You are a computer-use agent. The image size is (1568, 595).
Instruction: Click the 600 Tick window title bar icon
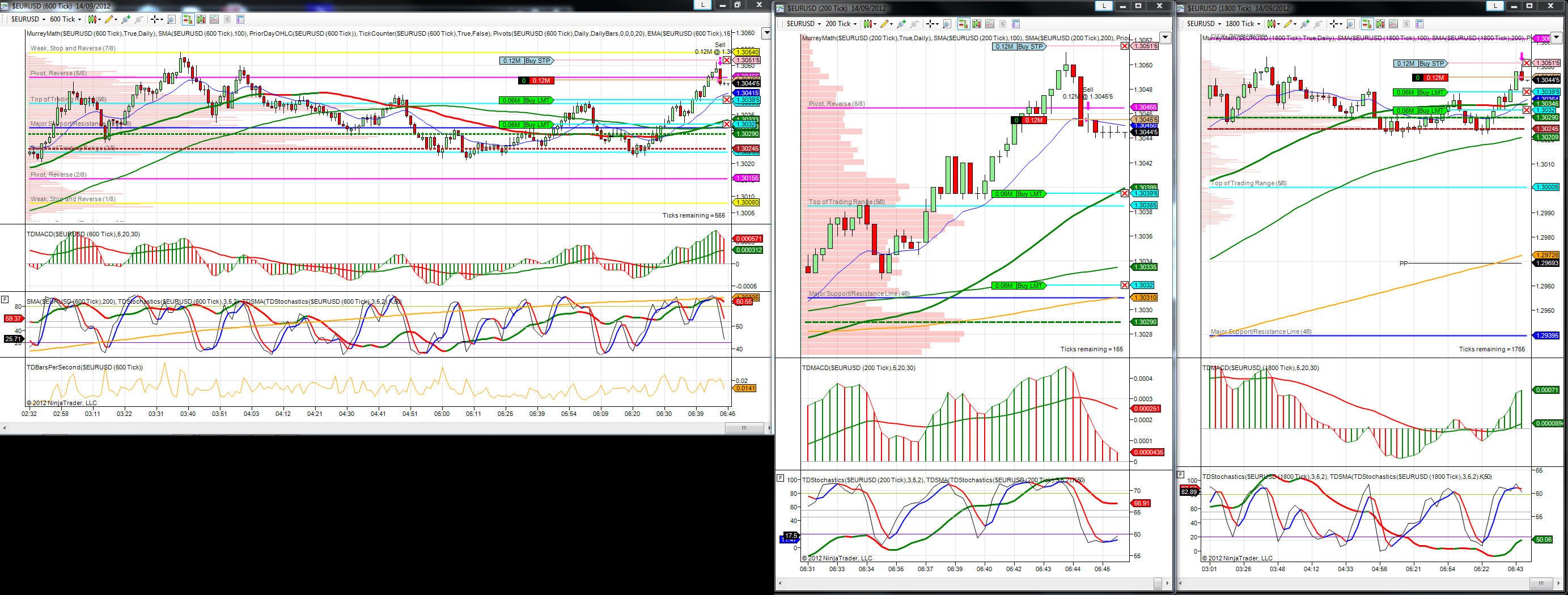[x=6, y=6]
